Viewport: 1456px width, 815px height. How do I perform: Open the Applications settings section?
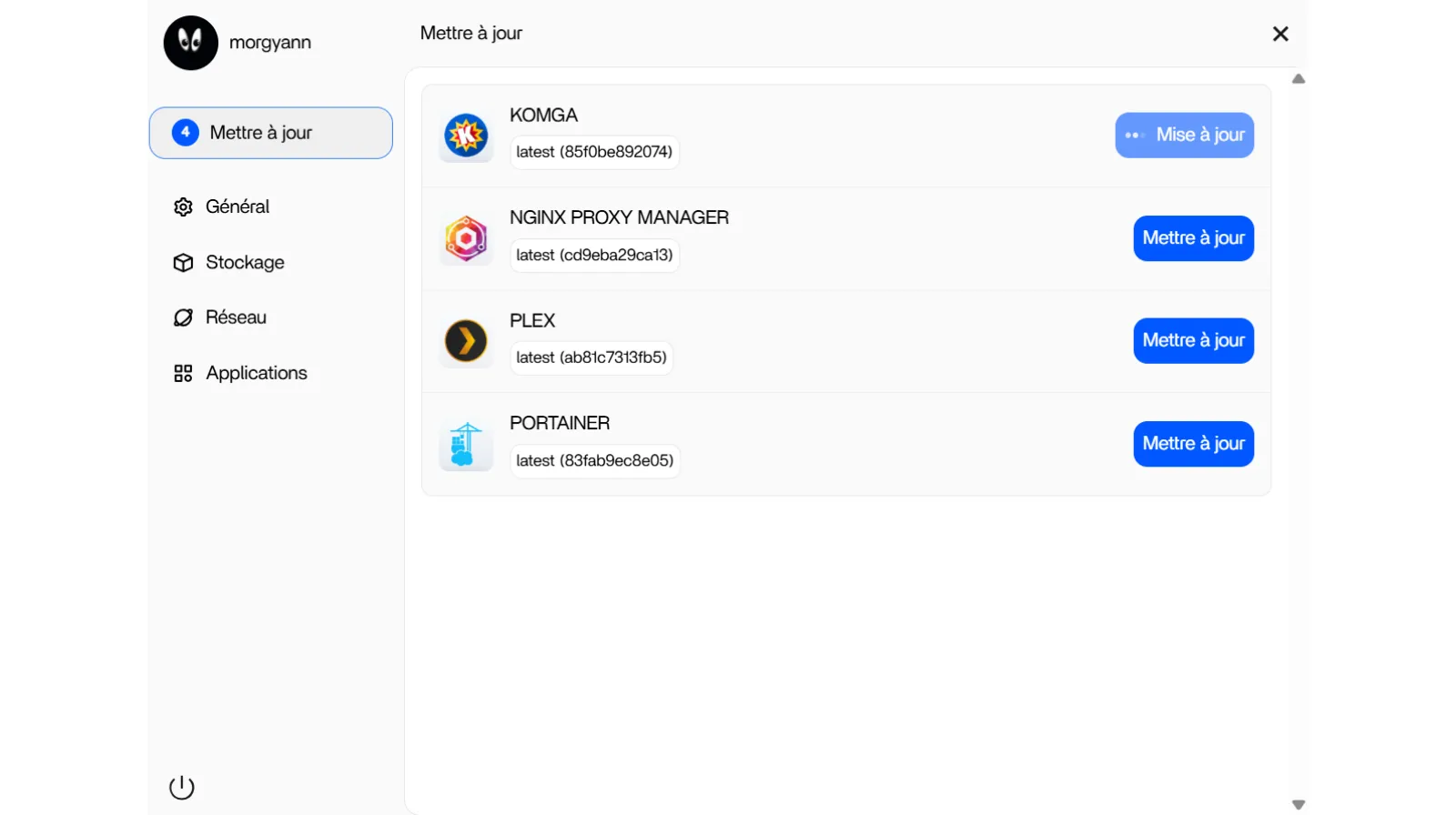click(256, 374)
